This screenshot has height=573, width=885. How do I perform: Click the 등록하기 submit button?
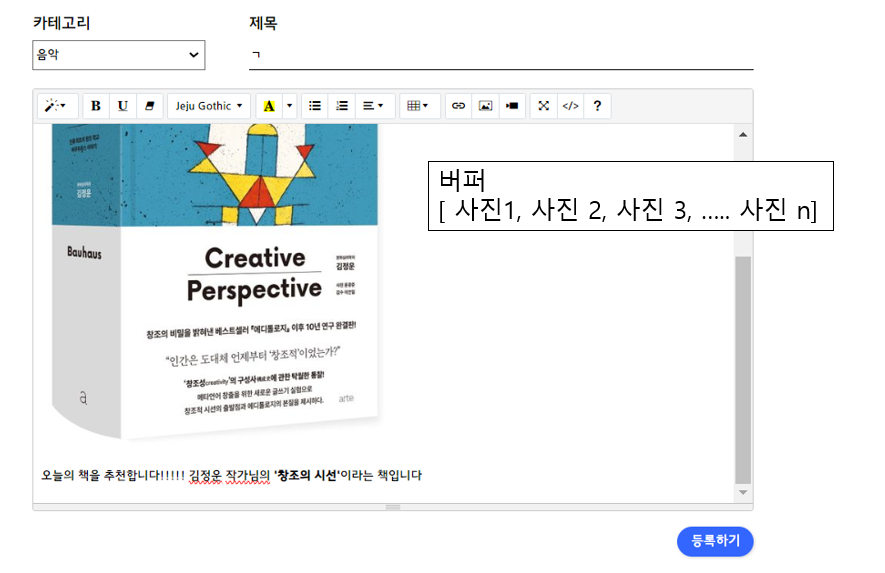pos(715,541)
